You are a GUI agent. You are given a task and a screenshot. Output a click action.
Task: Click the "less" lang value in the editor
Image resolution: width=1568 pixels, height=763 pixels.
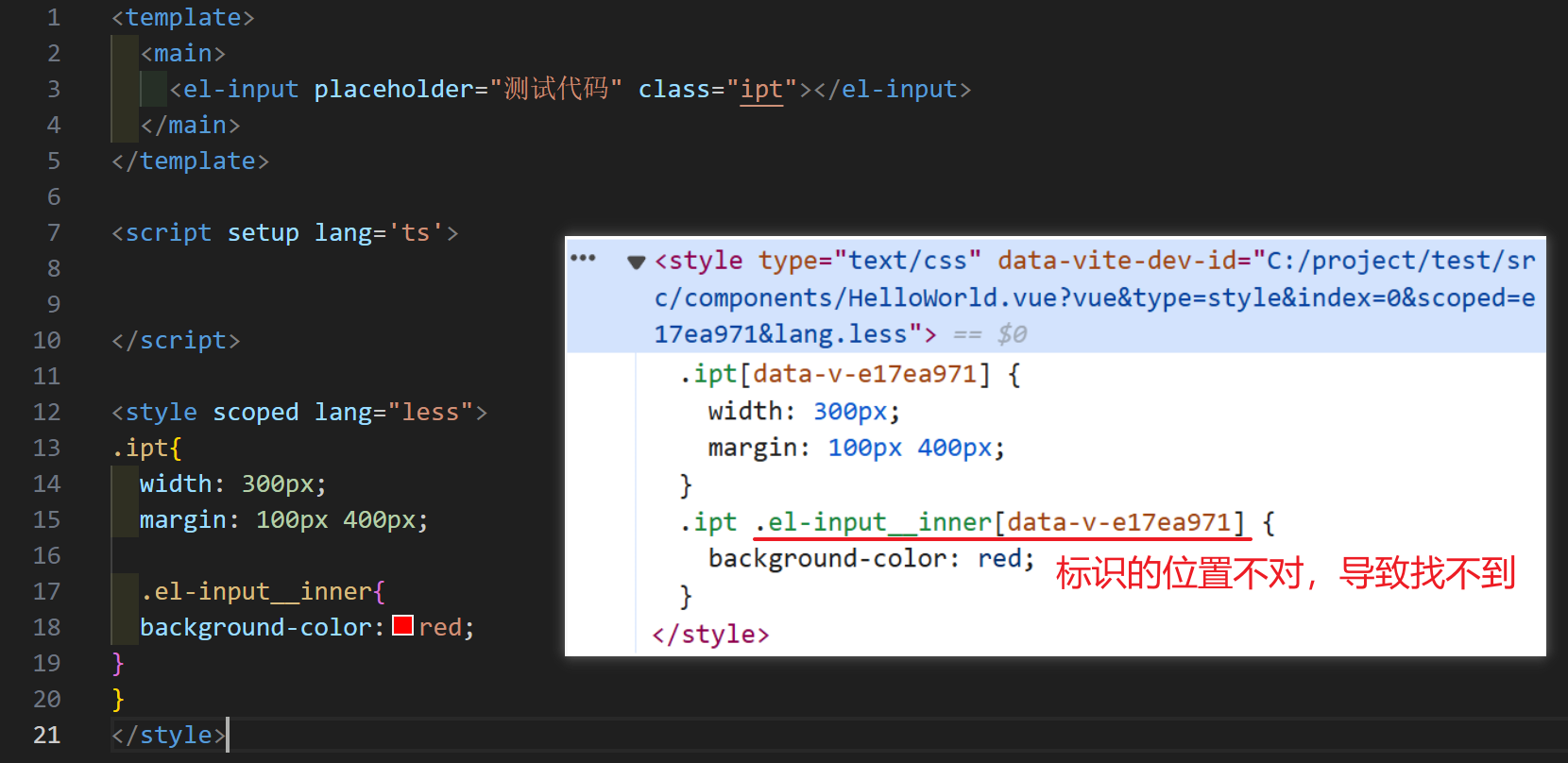[431, 413]
